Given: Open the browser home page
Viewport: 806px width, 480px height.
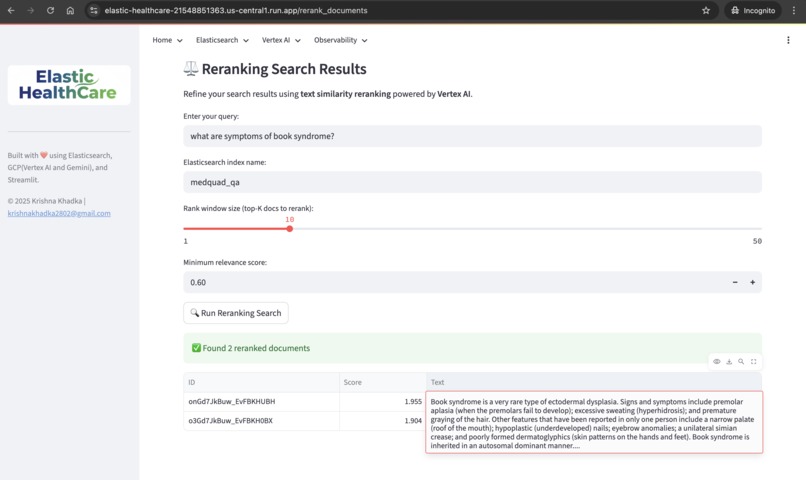Looking at the screenshot, I should (x=70, y=10).
